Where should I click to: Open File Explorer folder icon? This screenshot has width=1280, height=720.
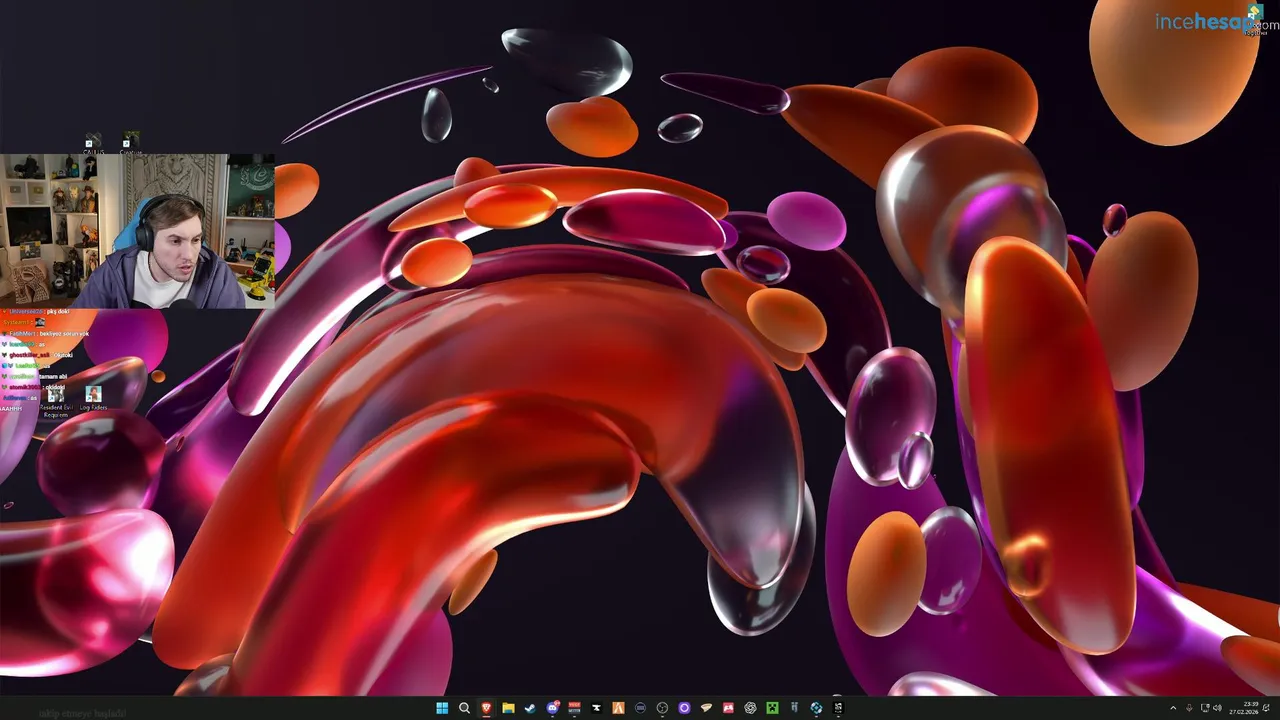508,708
